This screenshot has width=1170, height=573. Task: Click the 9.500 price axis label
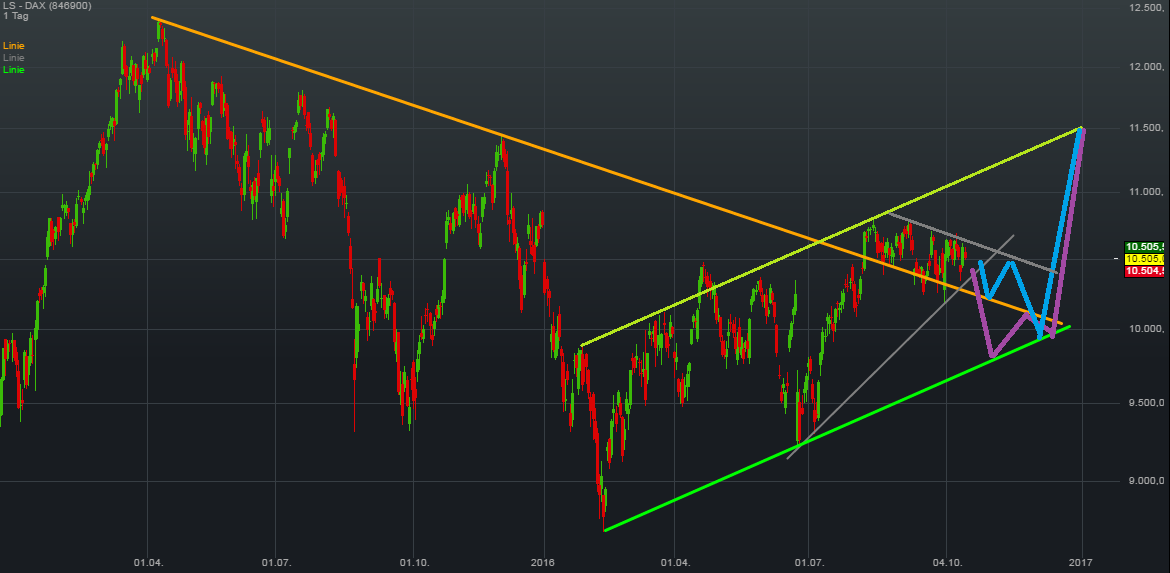1148,404
